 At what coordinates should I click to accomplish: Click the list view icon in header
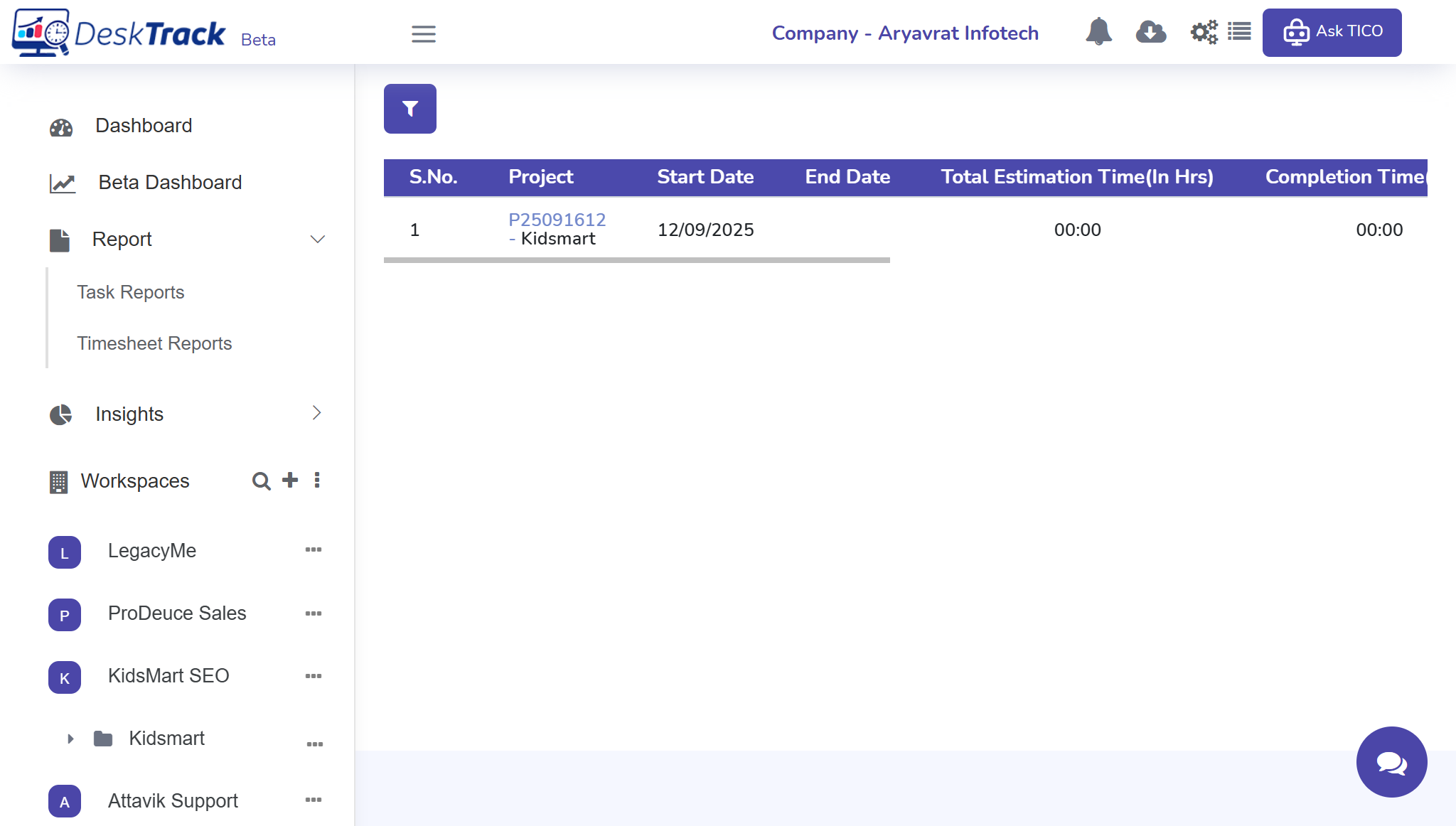click(x=1239, y=32)
